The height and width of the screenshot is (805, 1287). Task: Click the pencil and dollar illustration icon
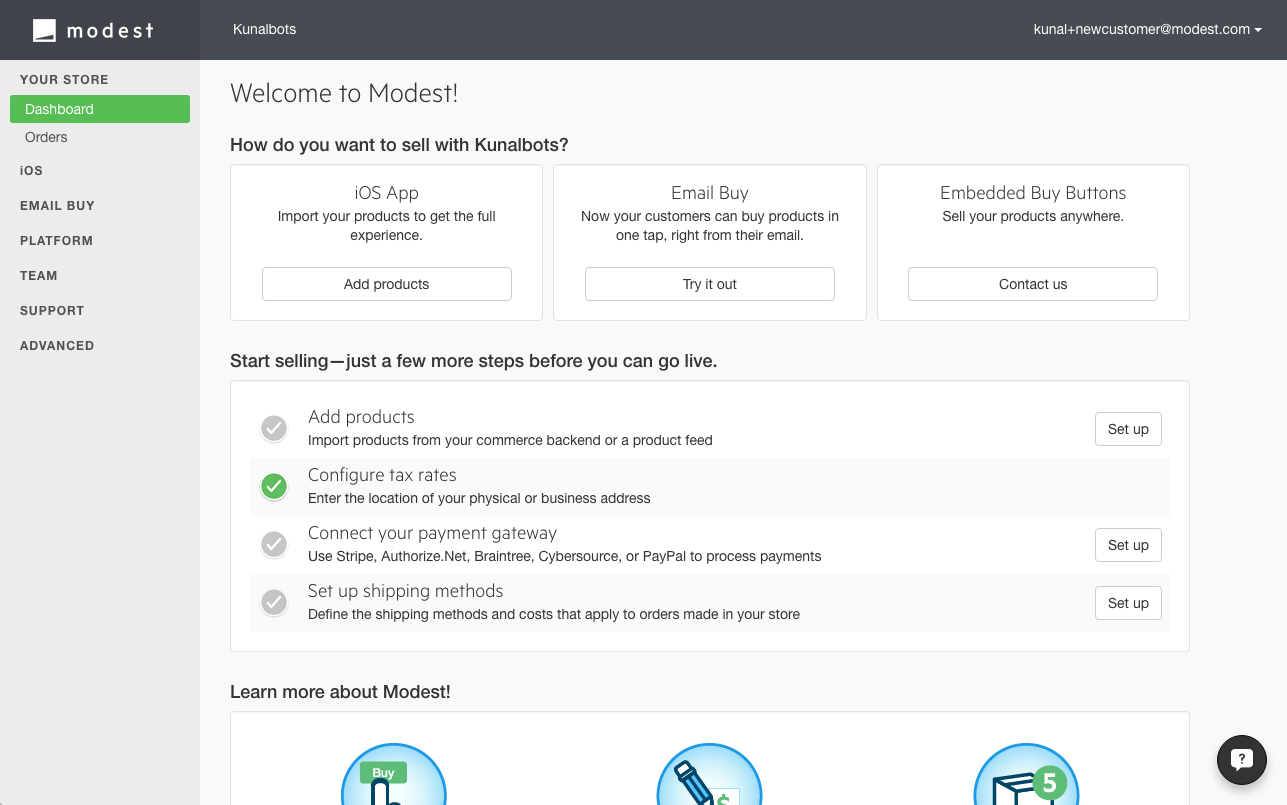[x=709, y=776]
